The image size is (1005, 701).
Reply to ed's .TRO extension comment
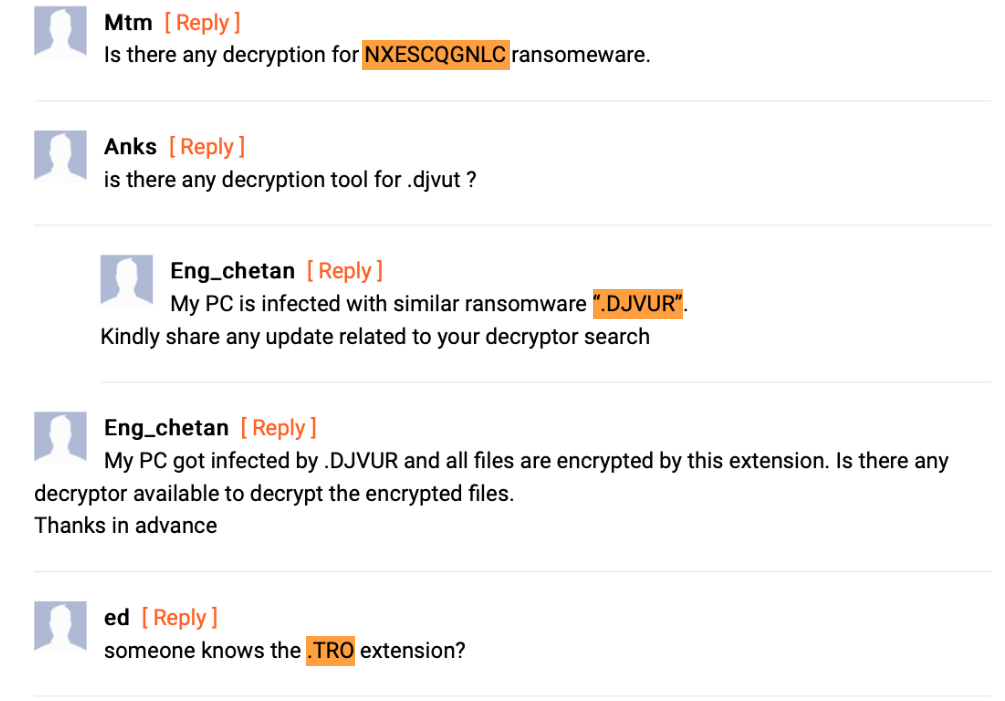[x=180, y=618]
